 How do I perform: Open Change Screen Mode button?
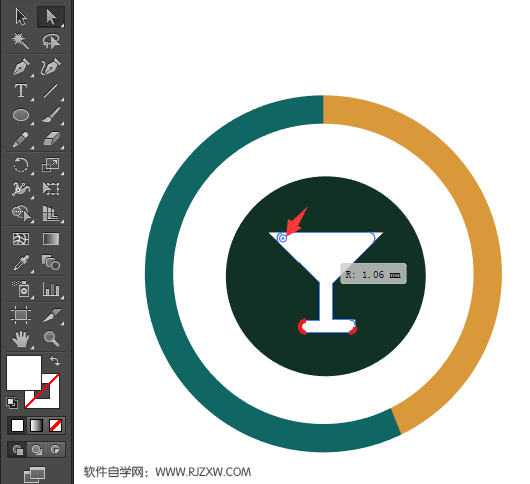[x=34, y=475]
